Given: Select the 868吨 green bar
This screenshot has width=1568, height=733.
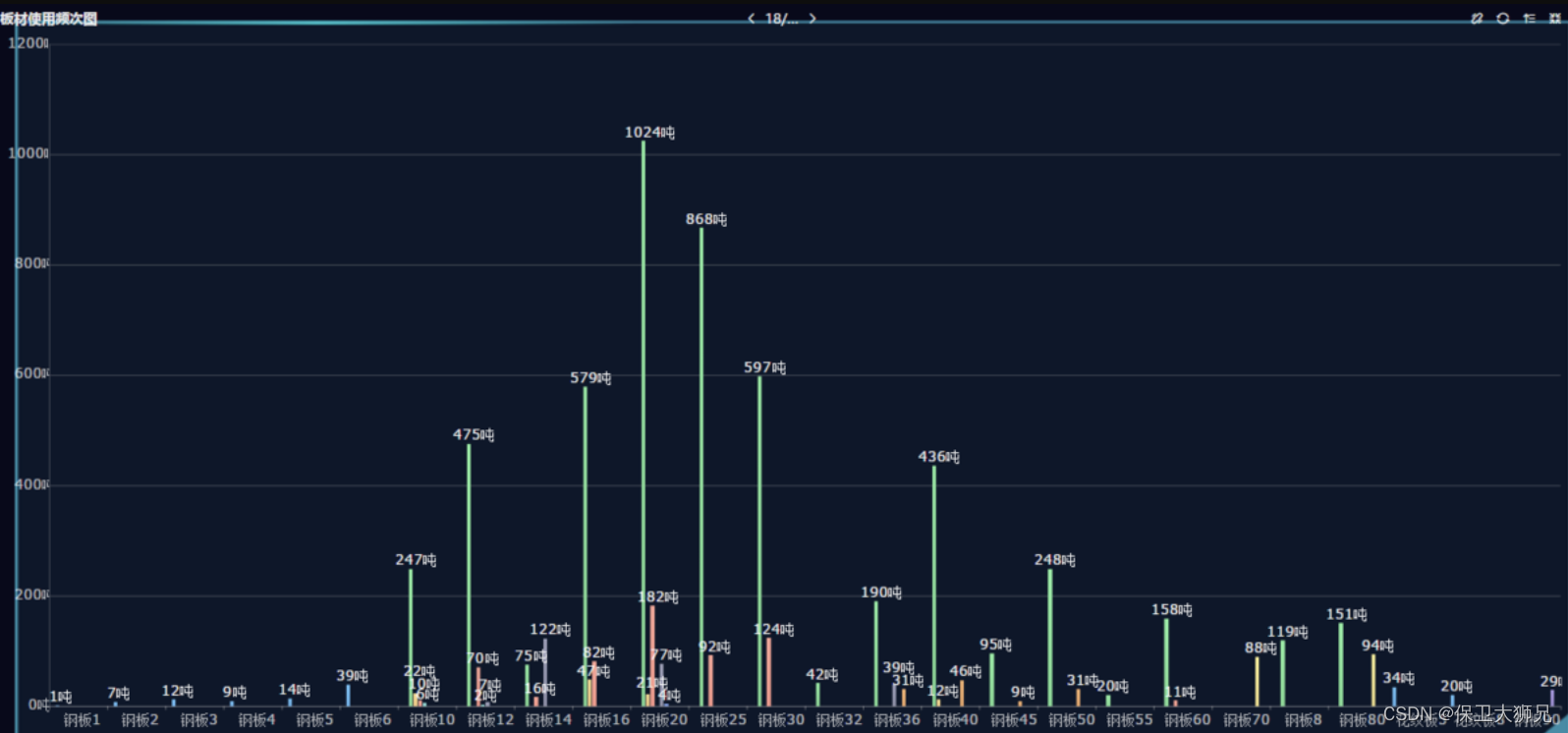Looking at the screenshot, I should click(701, 467).
